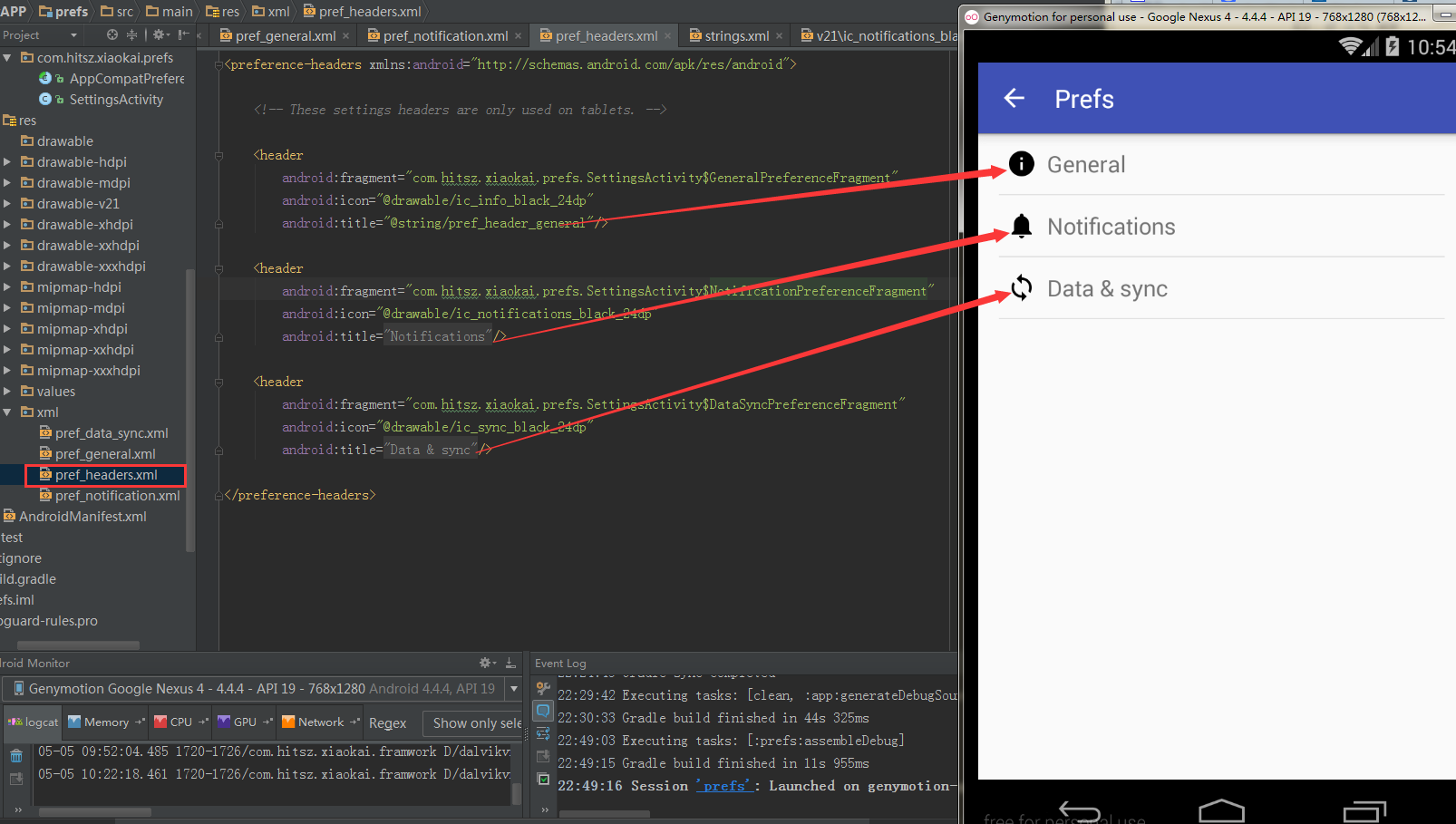Select pref_data_sync.xml in project tree
Viewport: 1456px width, 824px height.
pos(112,432)
